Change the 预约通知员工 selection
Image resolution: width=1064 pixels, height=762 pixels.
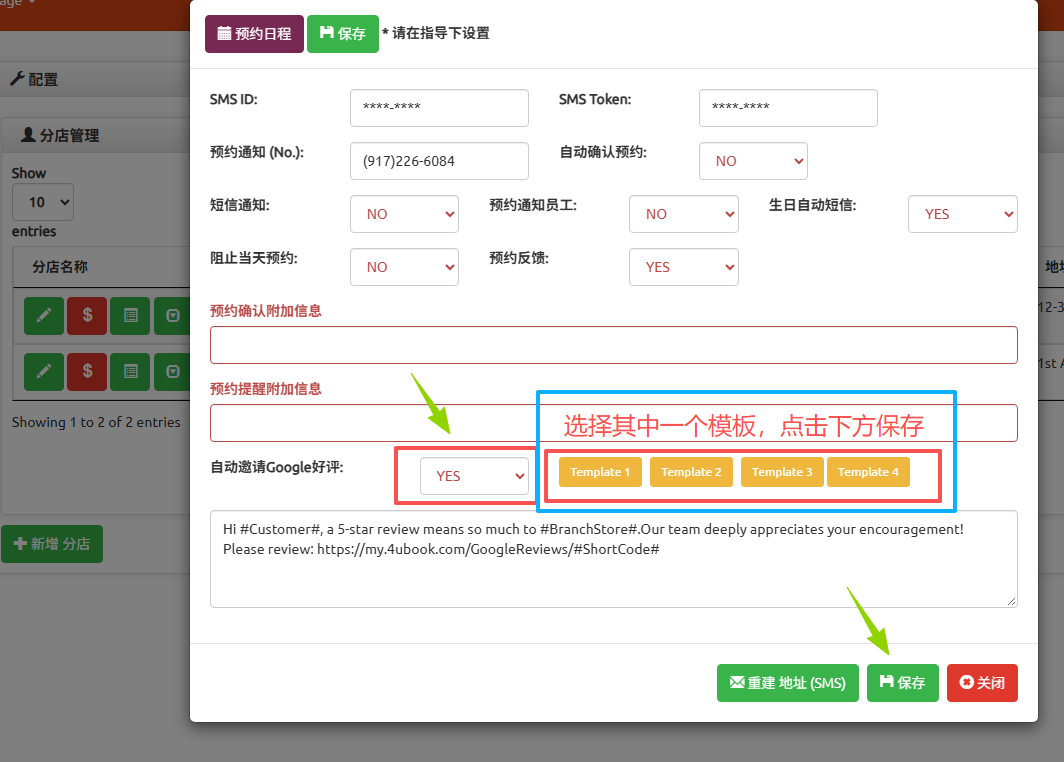tap(683, 214)
